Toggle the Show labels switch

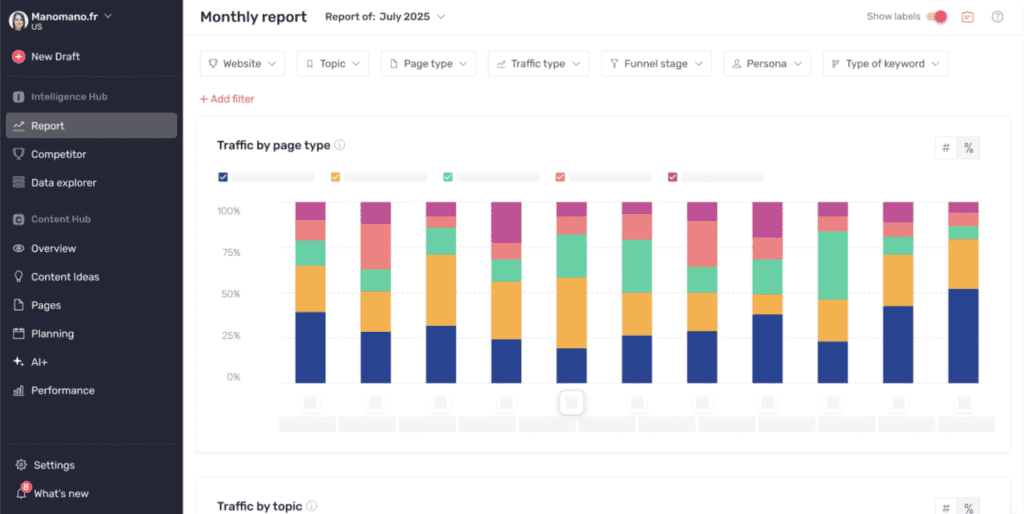coord(937,17)
